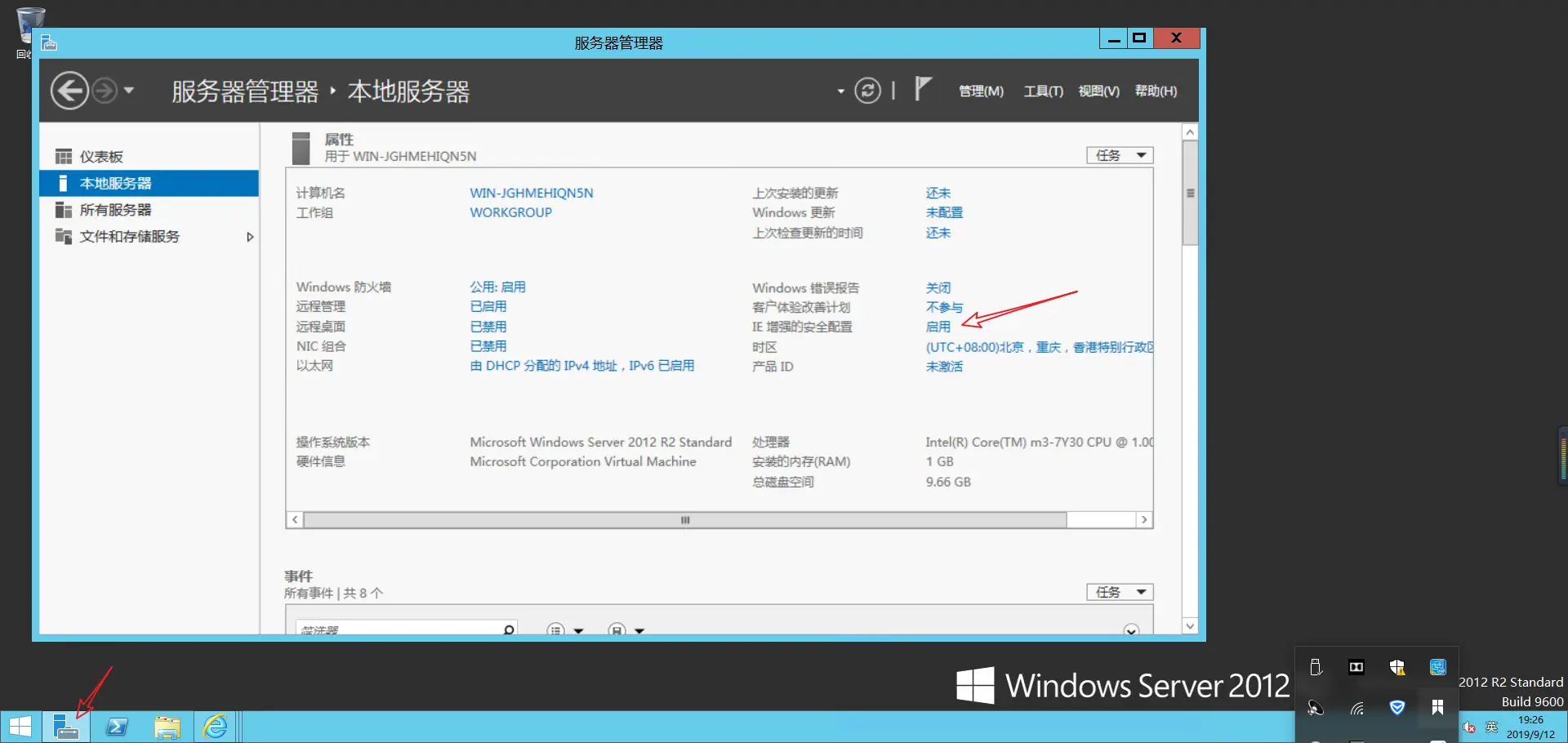Refresh the Server Manager view
This screenshot has width=1568, height=743.
coord(867,91)
